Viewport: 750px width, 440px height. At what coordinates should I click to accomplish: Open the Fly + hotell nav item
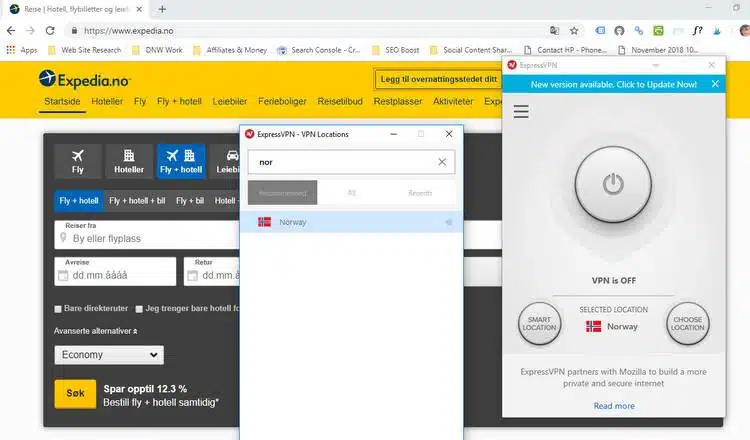179,101
